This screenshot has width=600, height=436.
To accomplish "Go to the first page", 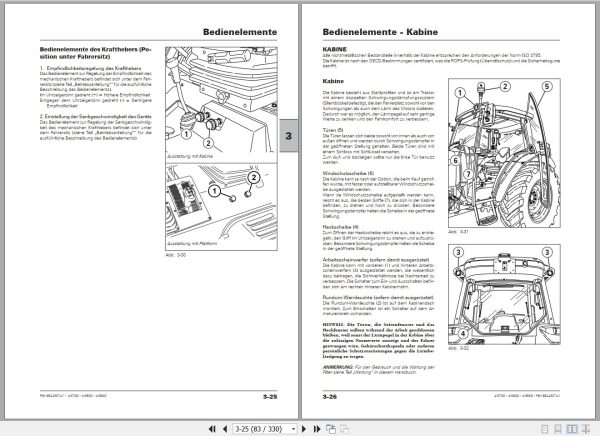I will 212,429.
